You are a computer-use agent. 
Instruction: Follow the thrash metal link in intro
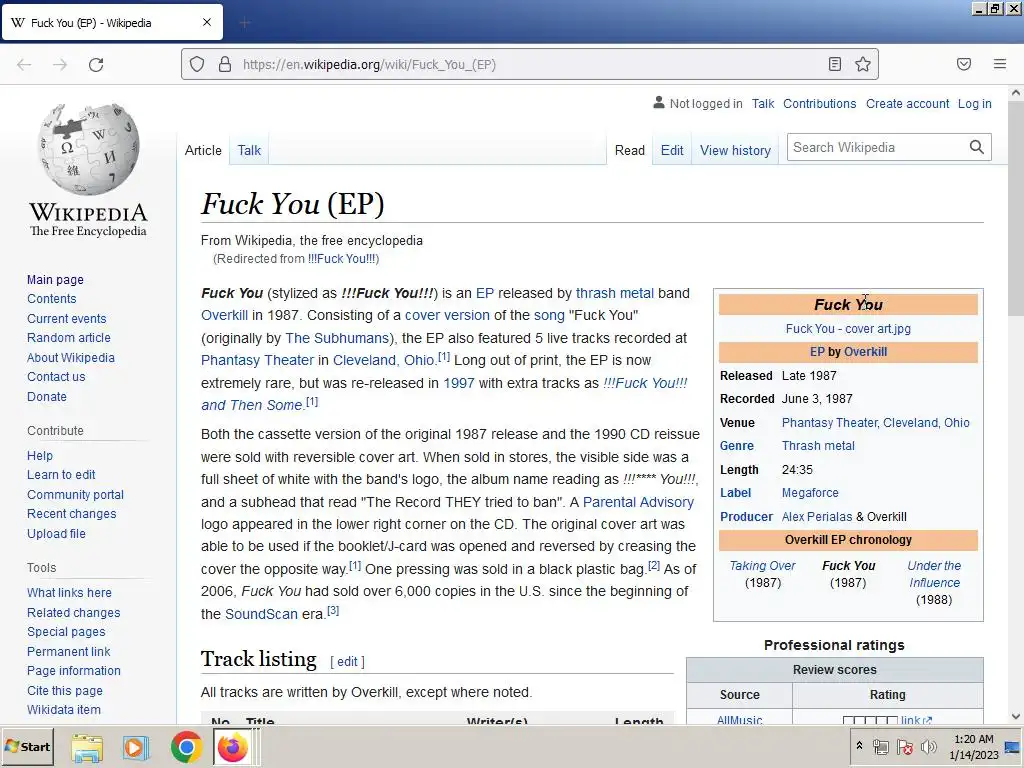(x=614, y=293)
